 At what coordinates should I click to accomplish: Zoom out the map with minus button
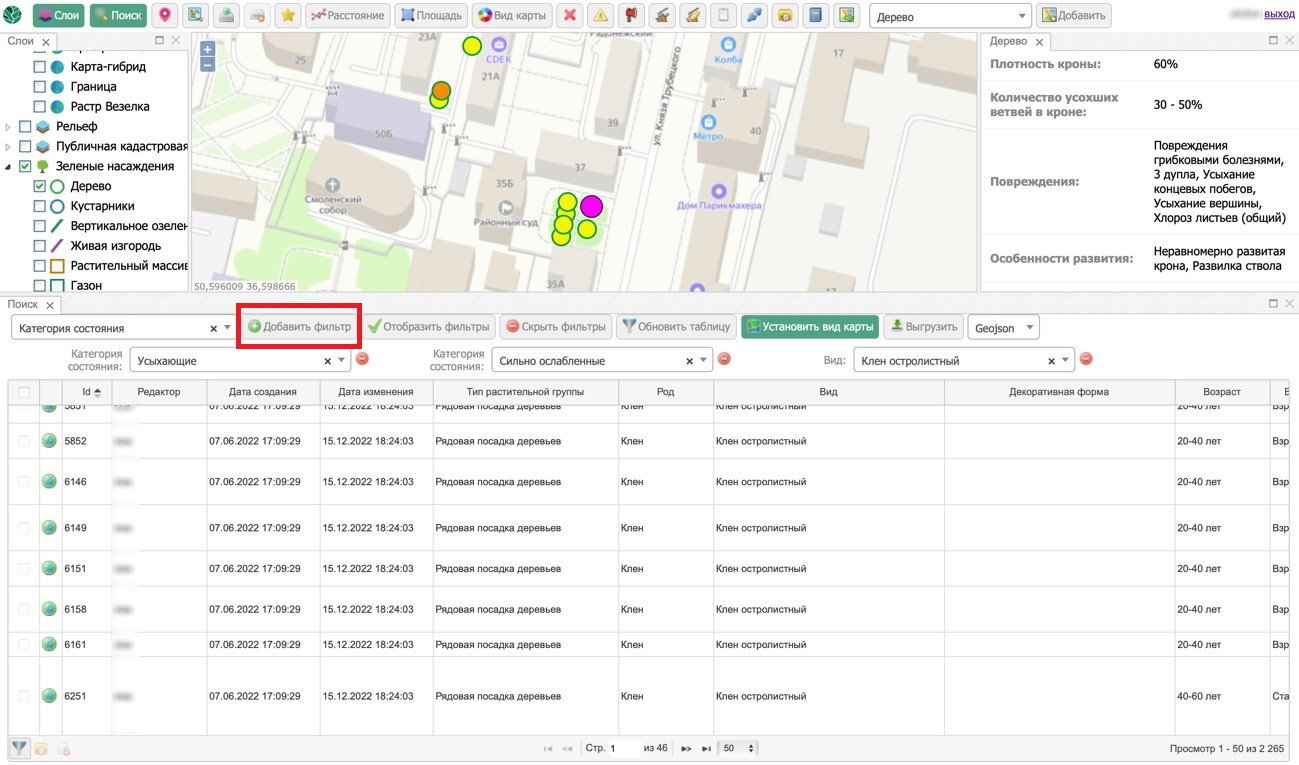(x=208, y=64)
